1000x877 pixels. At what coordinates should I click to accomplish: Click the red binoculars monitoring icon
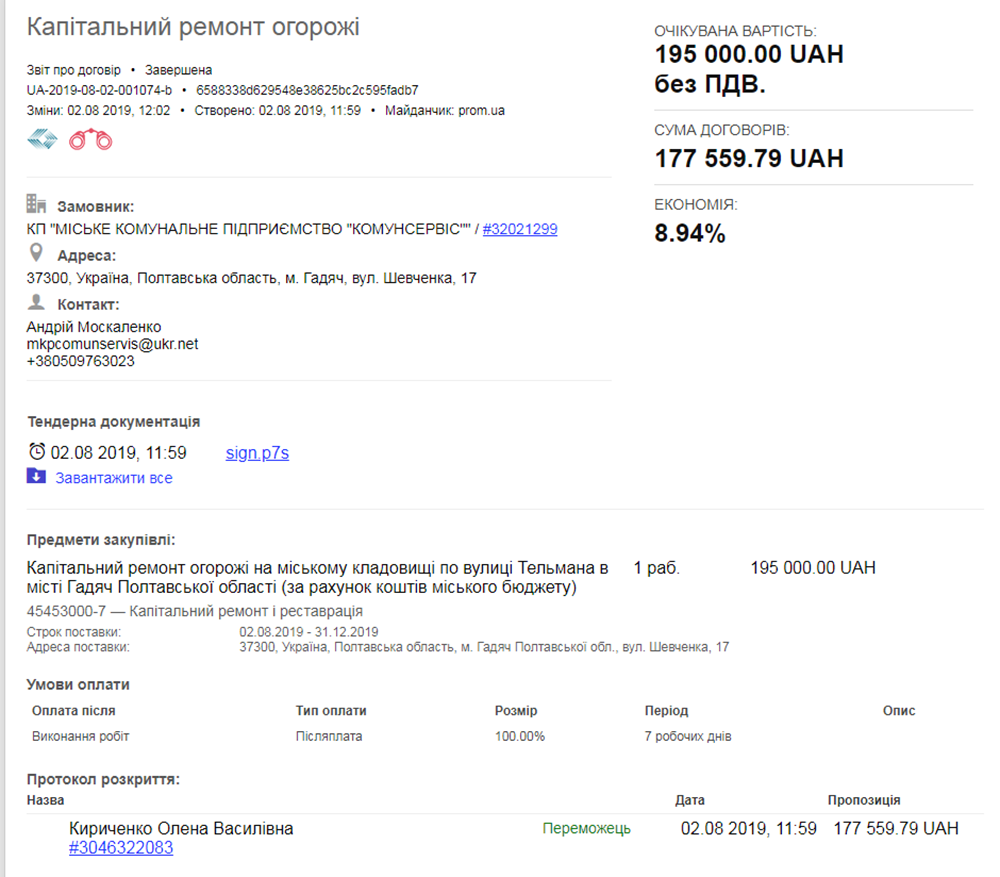[90, 140]
